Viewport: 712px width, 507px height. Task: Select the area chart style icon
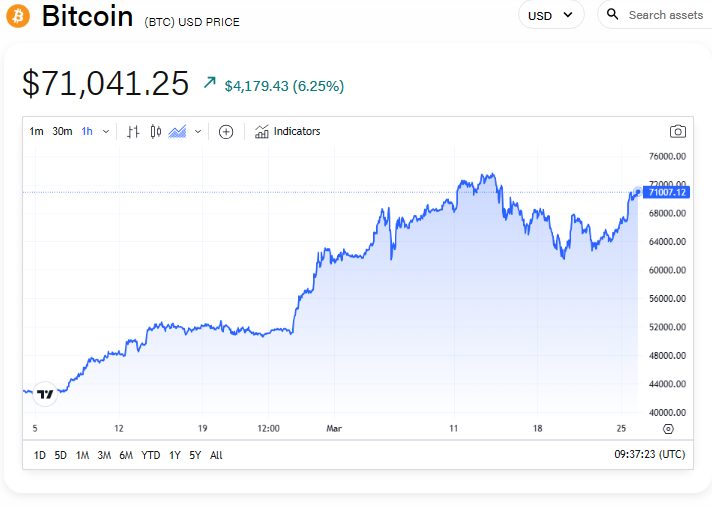178,131
